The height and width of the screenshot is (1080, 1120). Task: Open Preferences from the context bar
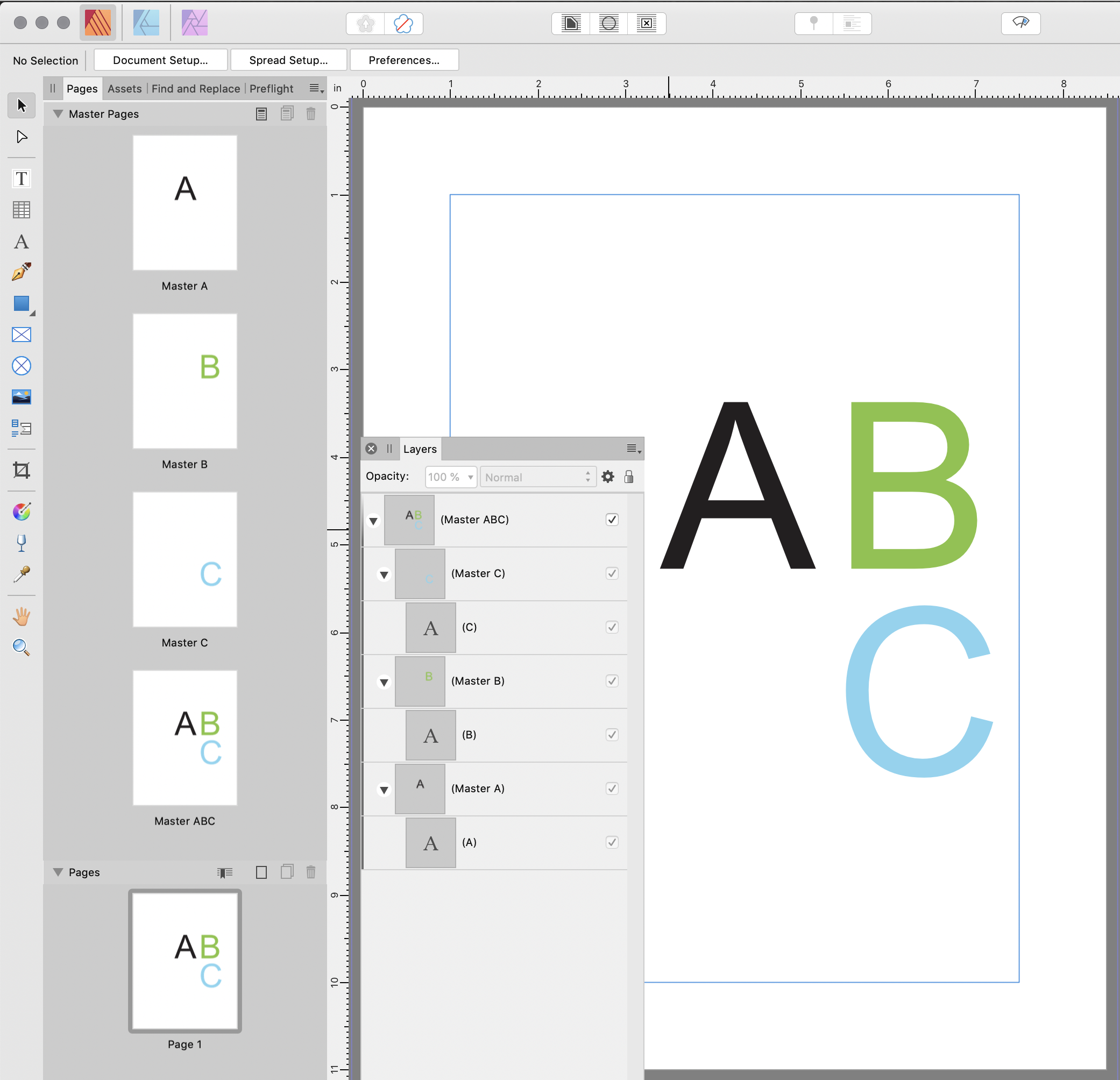tap(403, 60)
